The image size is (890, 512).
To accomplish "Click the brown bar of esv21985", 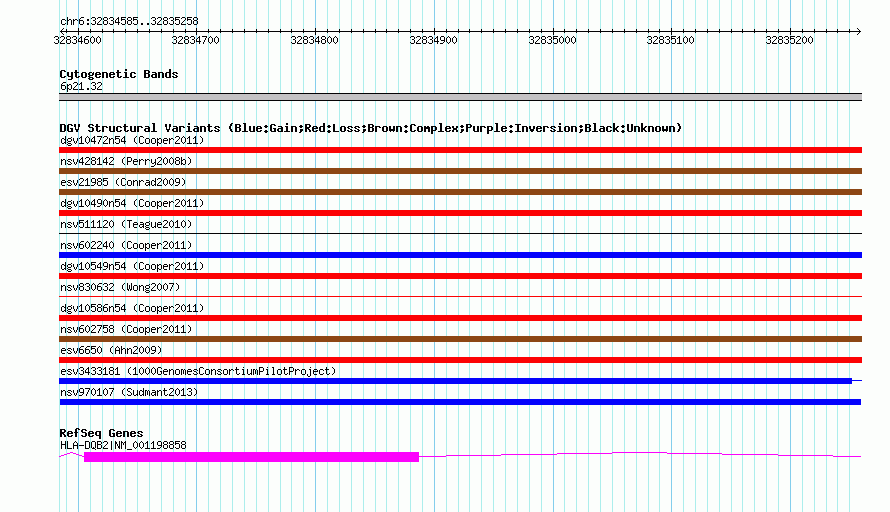I will coord(460,192).
